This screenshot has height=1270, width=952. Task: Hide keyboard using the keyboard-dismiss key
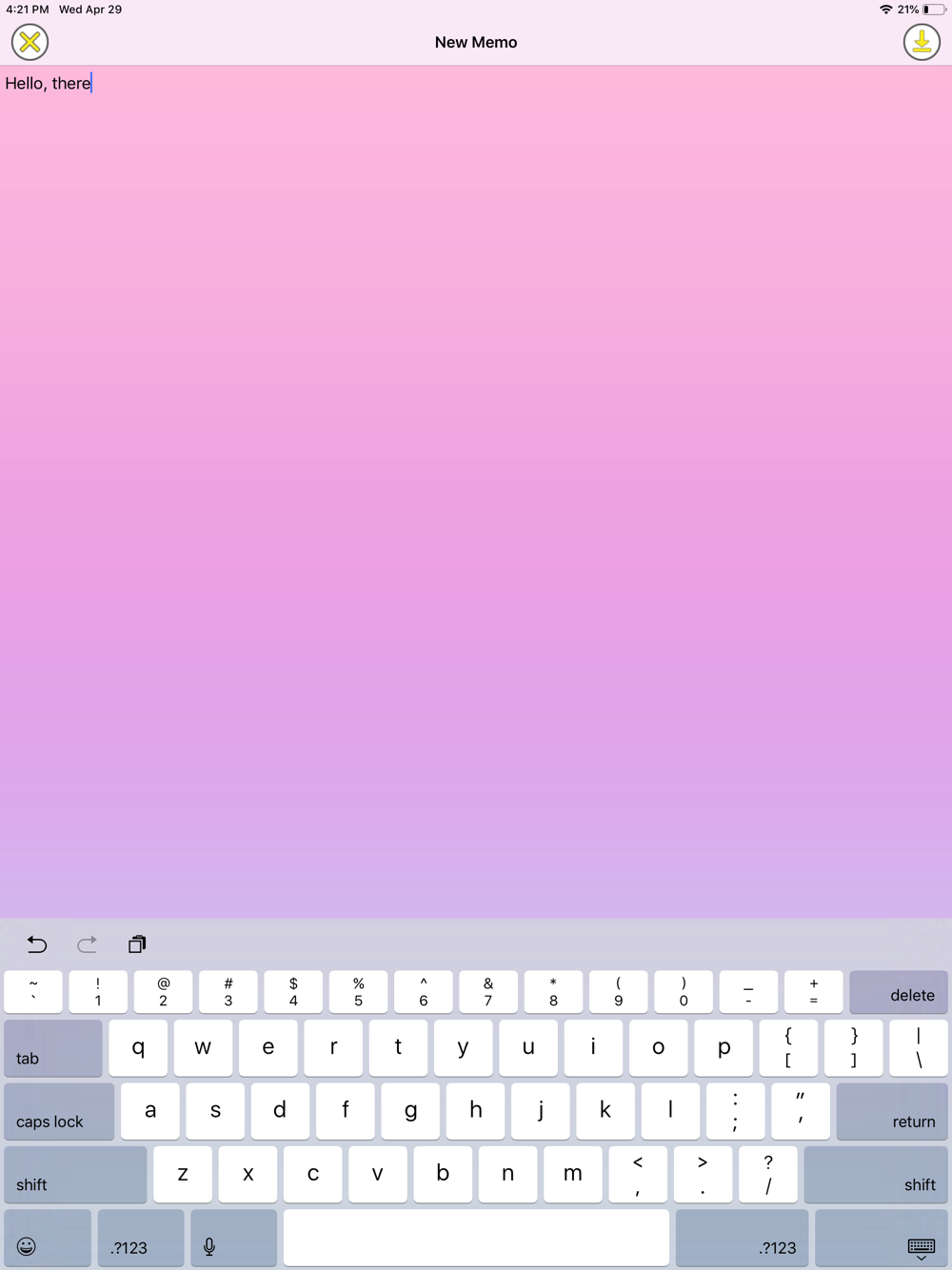(x=882, y=1238)
